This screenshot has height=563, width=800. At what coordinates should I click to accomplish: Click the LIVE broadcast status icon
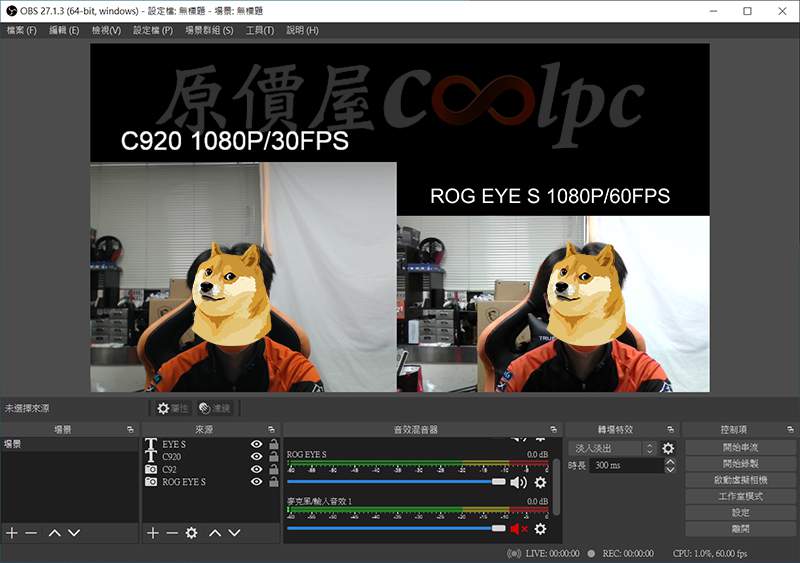point(514,553)
